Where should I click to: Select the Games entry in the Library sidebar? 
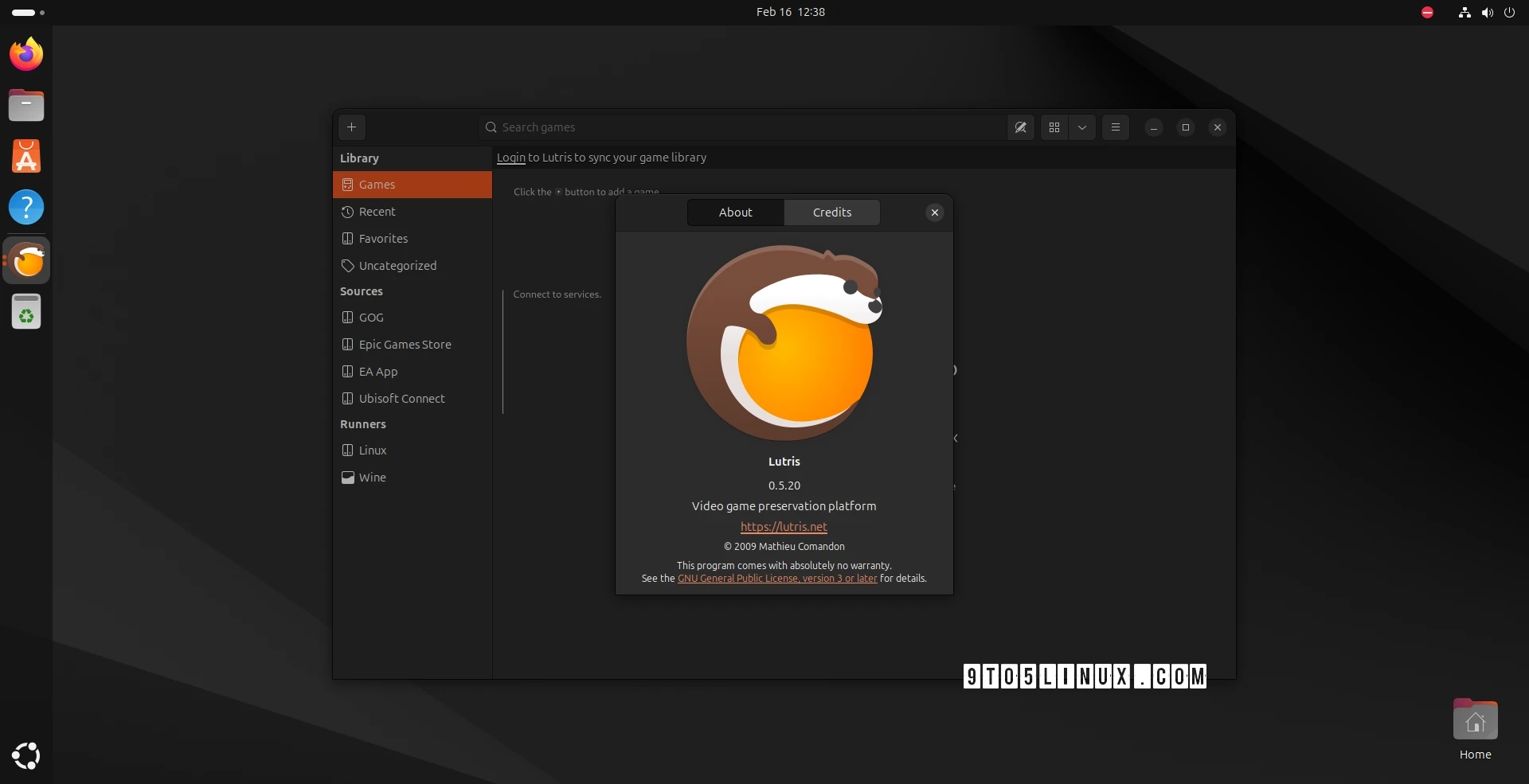click(376, 184)
